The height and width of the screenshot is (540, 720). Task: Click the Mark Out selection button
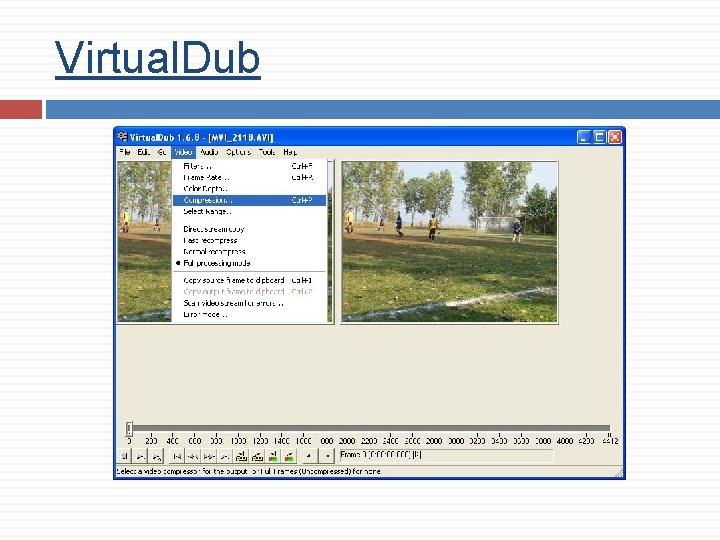click(x=327, y=456)
